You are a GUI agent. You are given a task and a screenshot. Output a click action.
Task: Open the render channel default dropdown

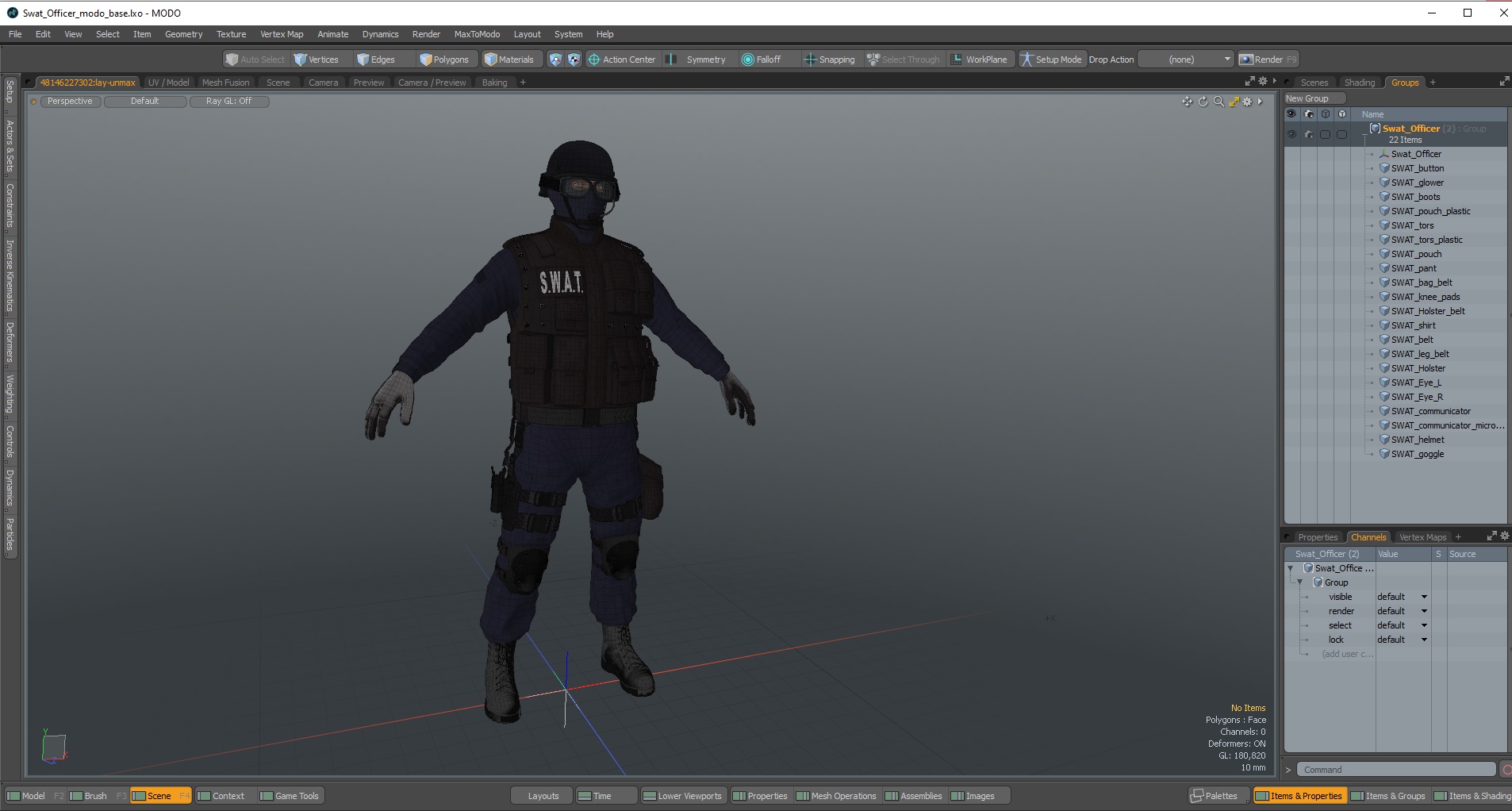(1402, 611)
